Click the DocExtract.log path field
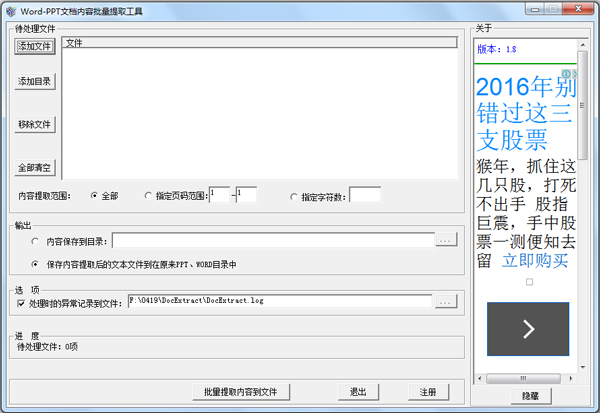This screenshot has height=413, width=600. pyautogui.click(x=280, y=301)
